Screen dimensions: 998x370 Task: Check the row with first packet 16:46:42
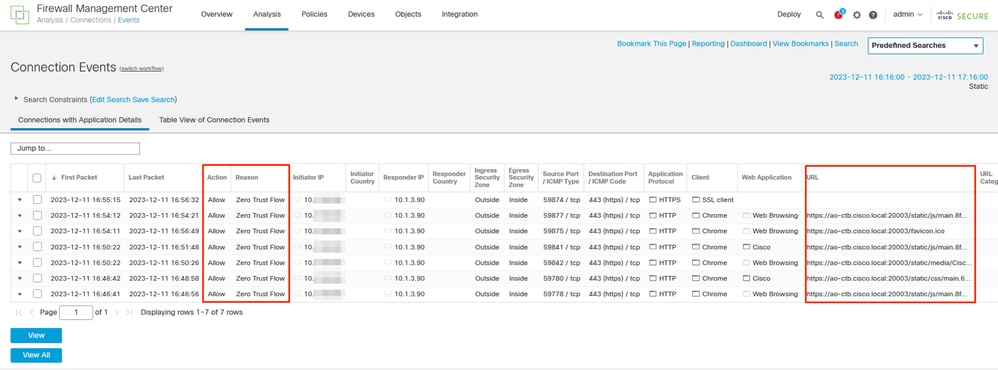pyautogui.click(x=37, y=278)
